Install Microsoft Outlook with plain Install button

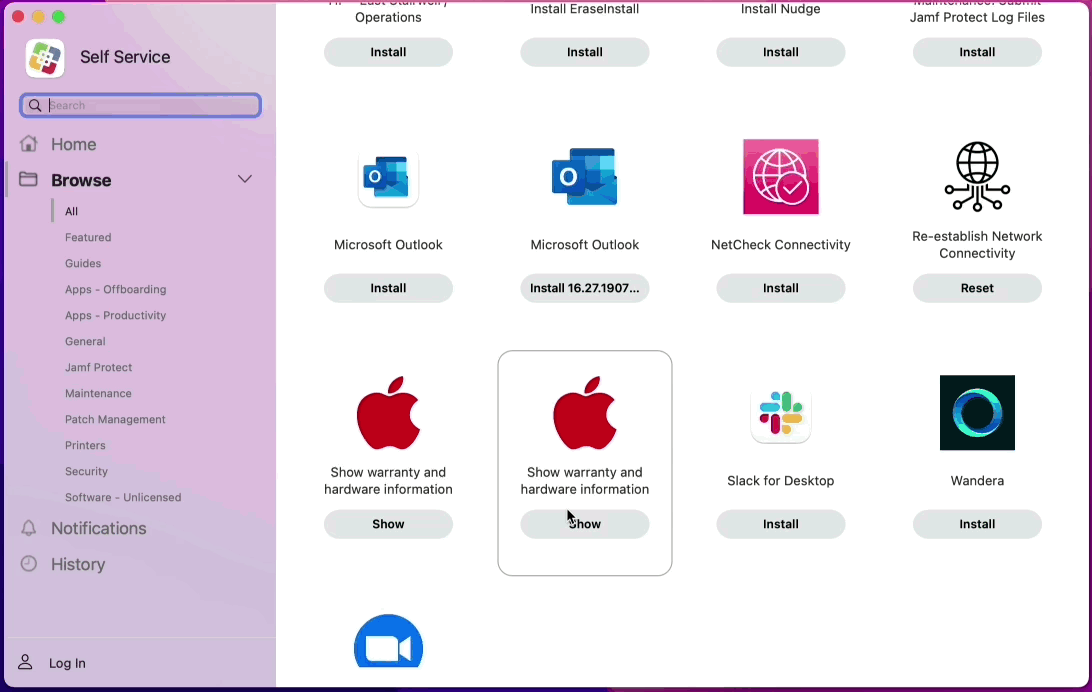click(388, 288)
